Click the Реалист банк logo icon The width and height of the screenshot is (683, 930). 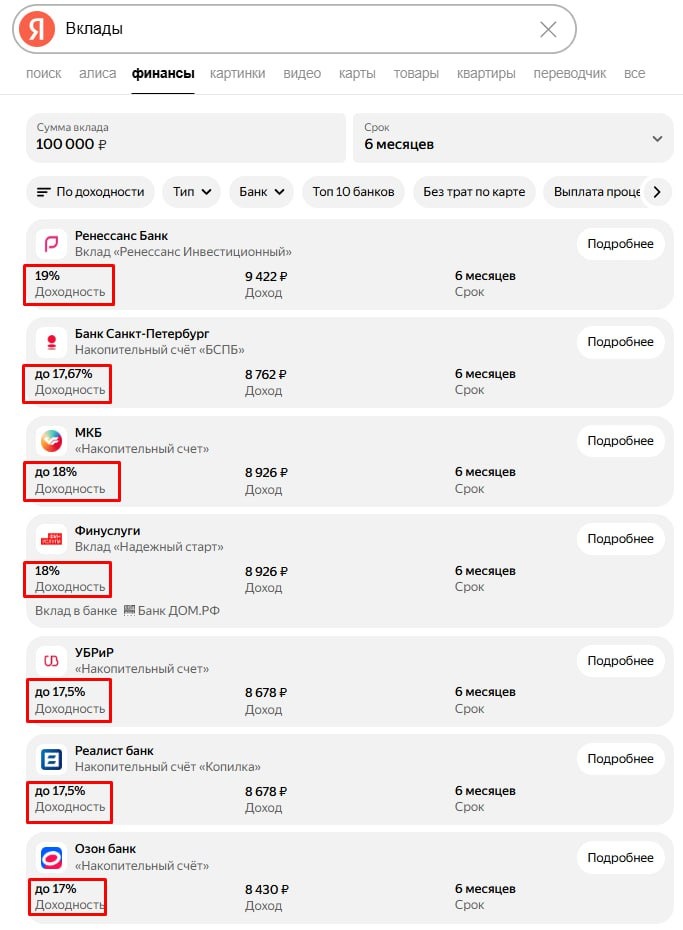point(51,759)
